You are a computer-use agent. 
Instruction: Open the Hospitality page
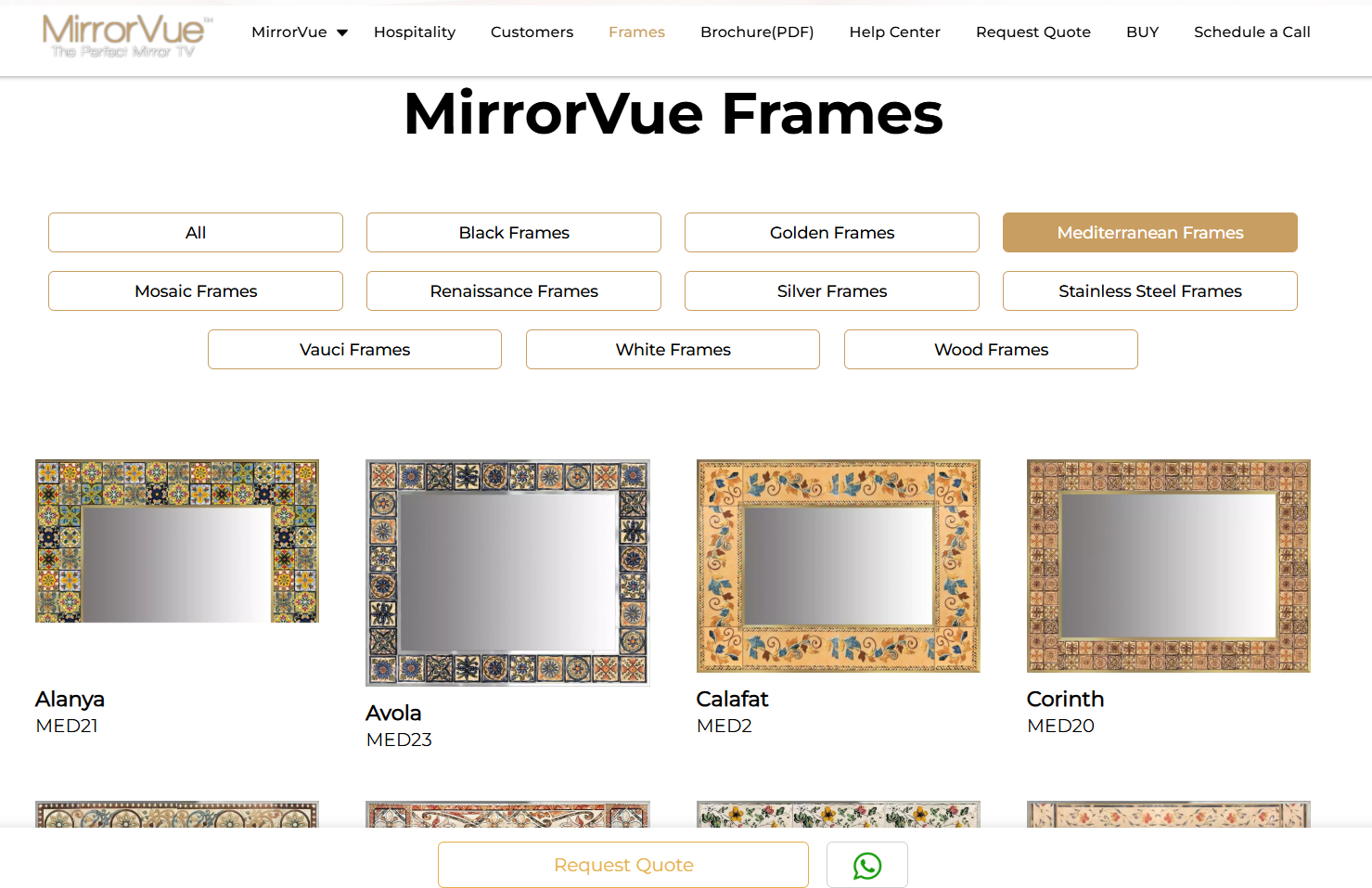pyautogui.click(x=414, y=31)
